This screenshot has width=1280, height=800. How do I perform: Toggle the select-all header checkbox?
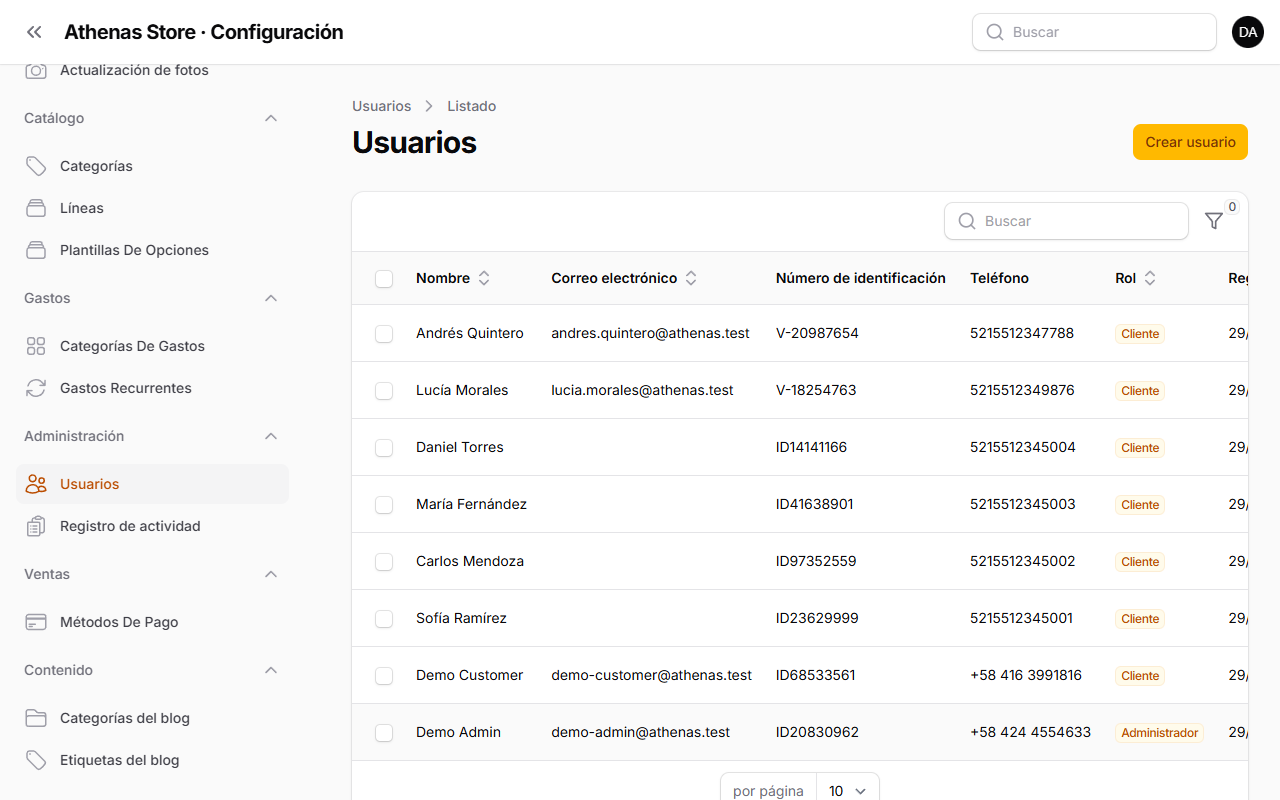pos(384,279)
